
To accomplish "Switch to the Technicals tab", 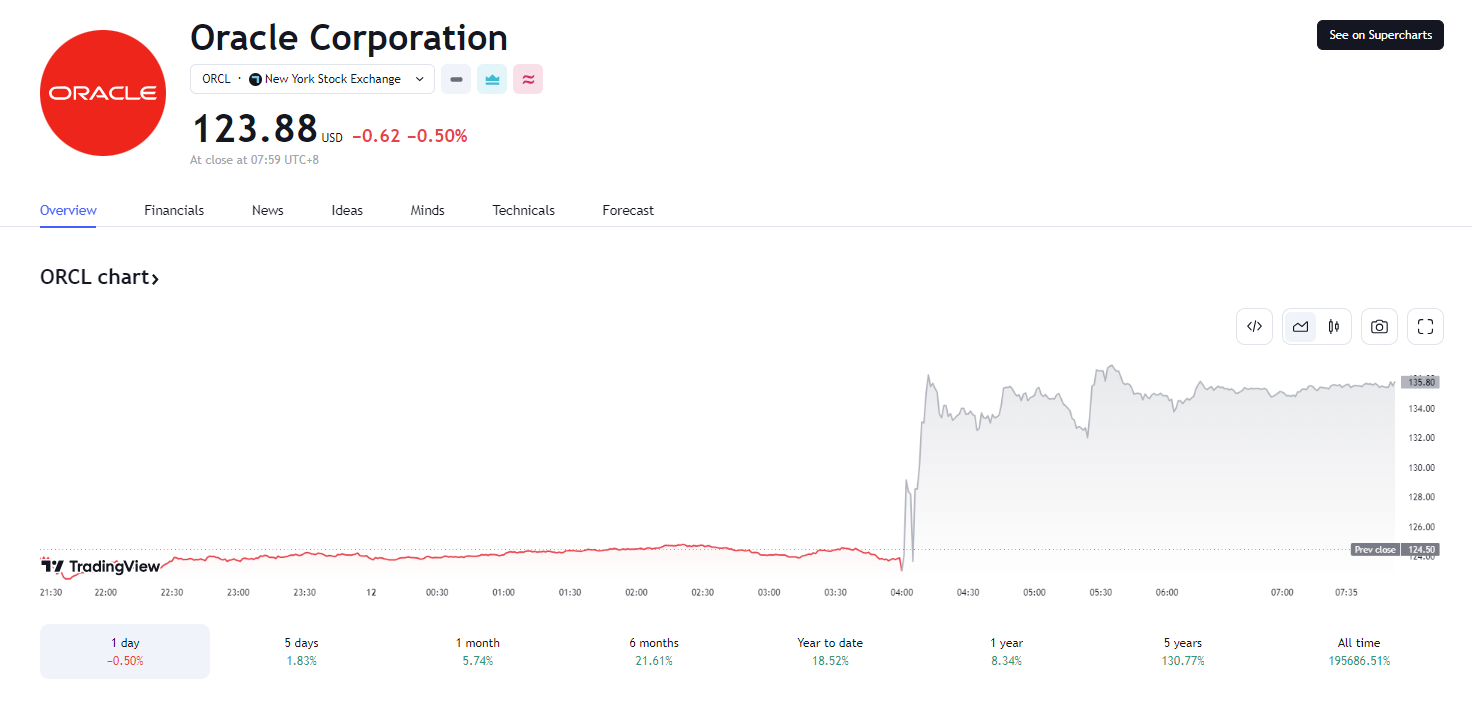I will tap(523, 210).
